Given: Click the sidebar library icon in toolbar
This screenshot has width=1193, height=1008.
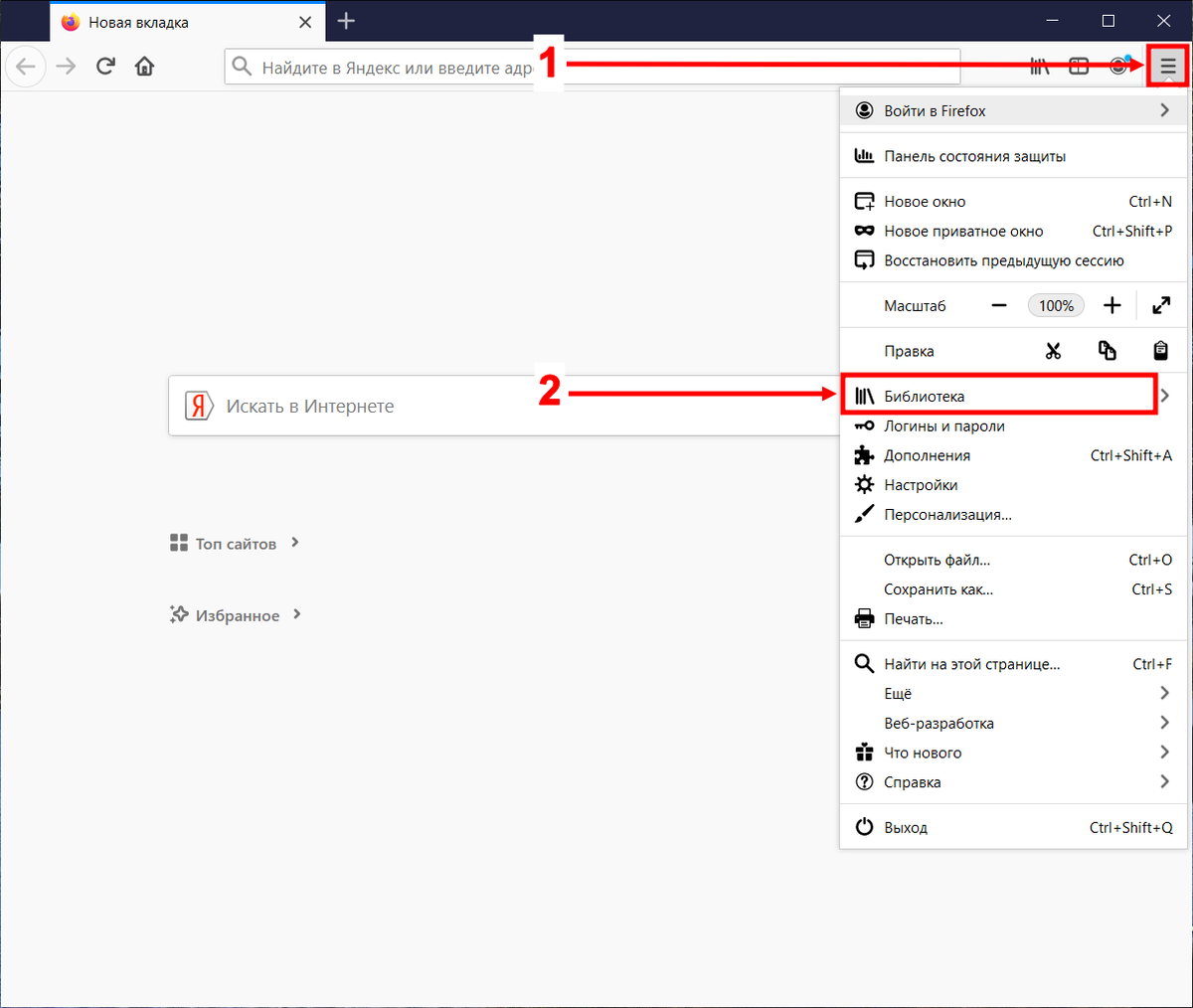Looking at the screenshot, I should pos(1040,66).
